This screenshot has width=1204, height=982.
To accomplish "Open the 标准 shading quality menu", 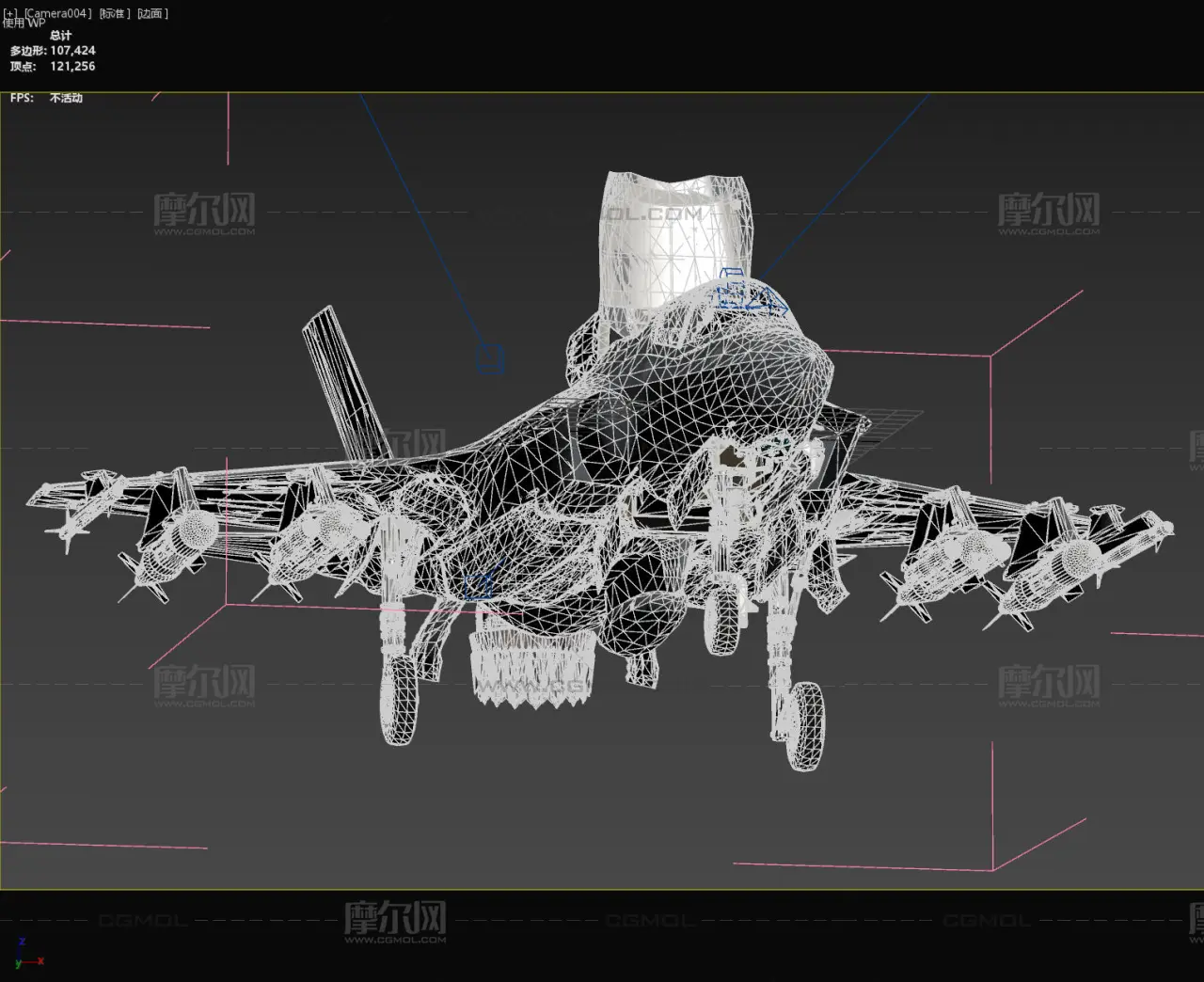I will [115, 13].
